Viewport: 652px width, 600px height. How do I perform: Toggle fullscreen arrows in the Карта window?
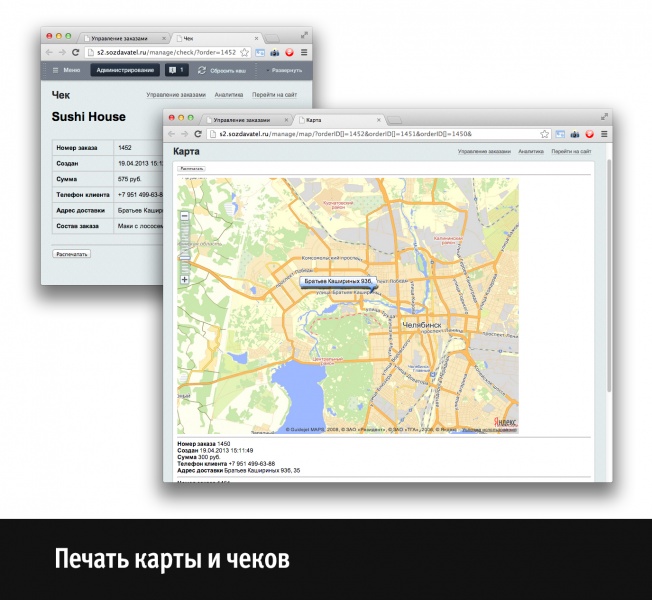(605, 117)
